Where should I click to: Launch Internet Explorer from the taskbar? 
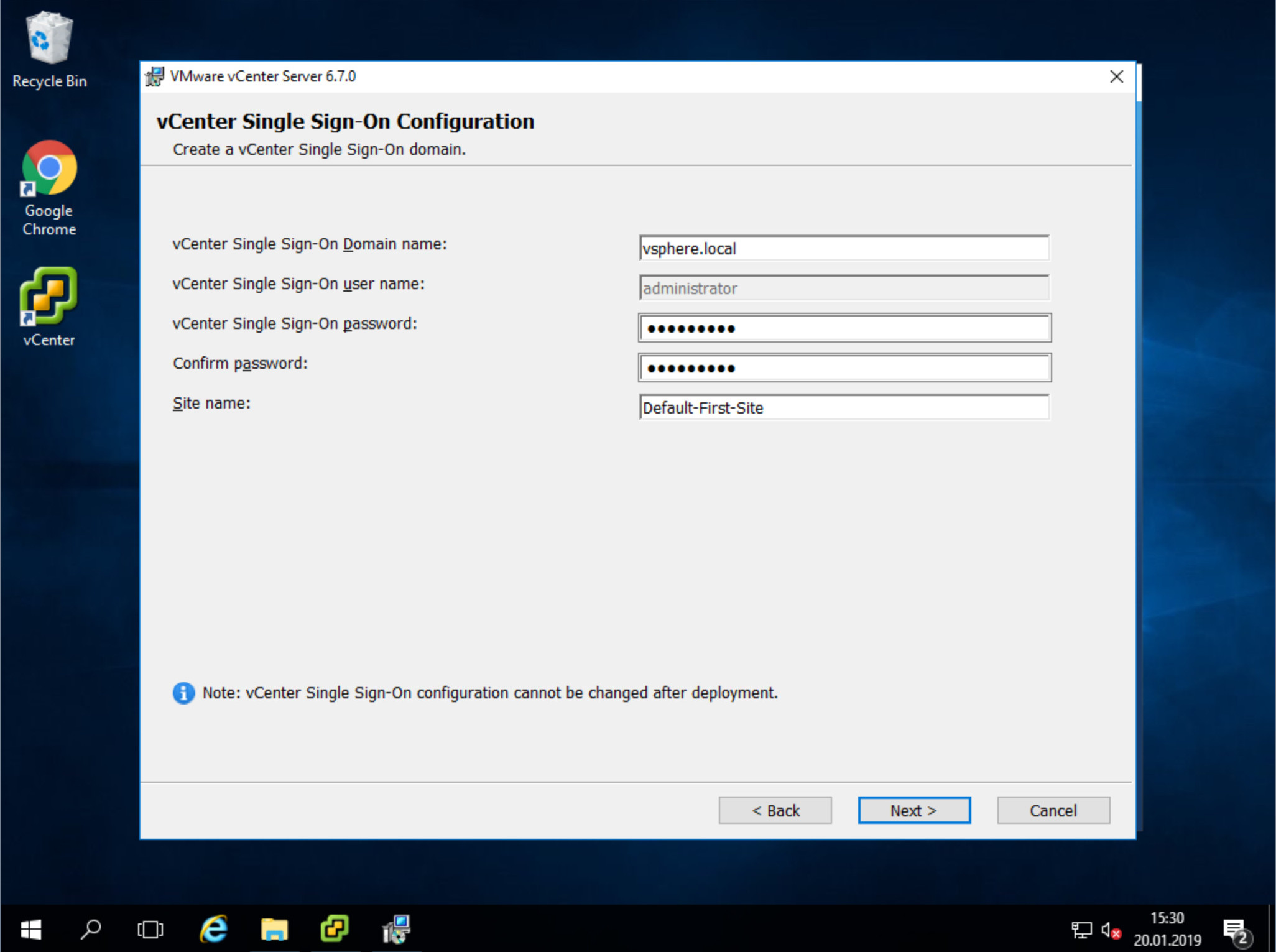[213, 930]
